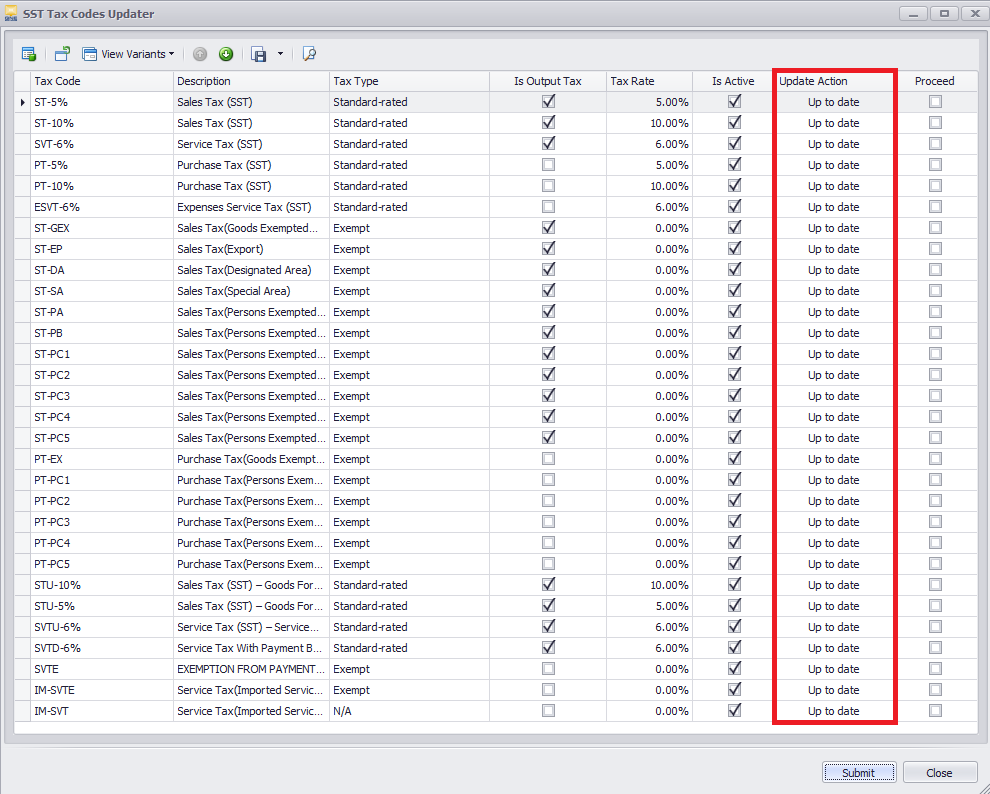
Task: Open the magnifier preview toolbar icon
Action: pyautogui.click(x=309, y=54)
